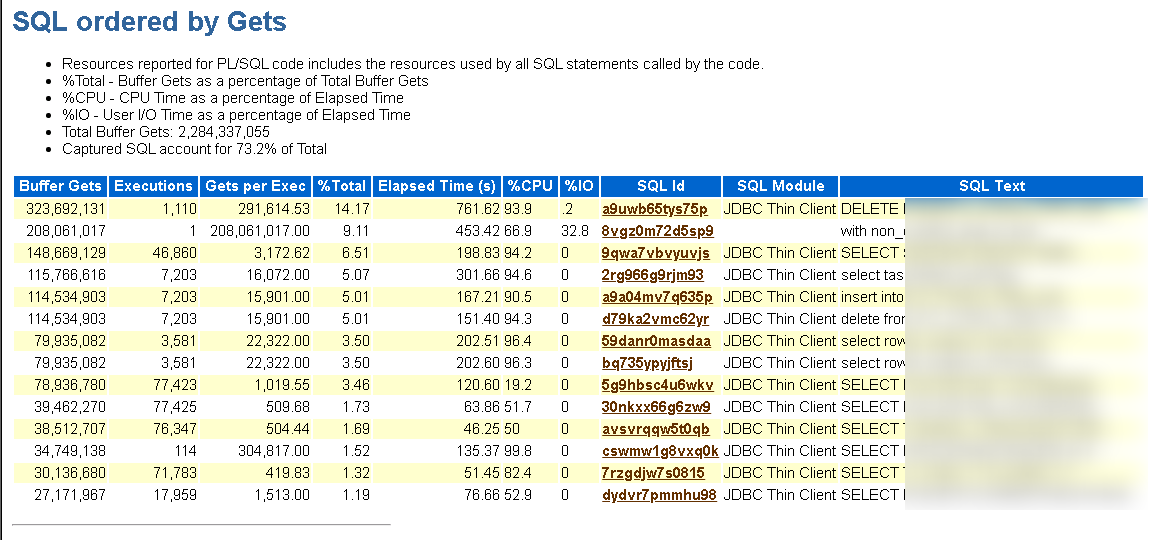Click SQL Id link dydvr7pmmhu98
The width and height of the screenshot is (1172, 540).
659,495
